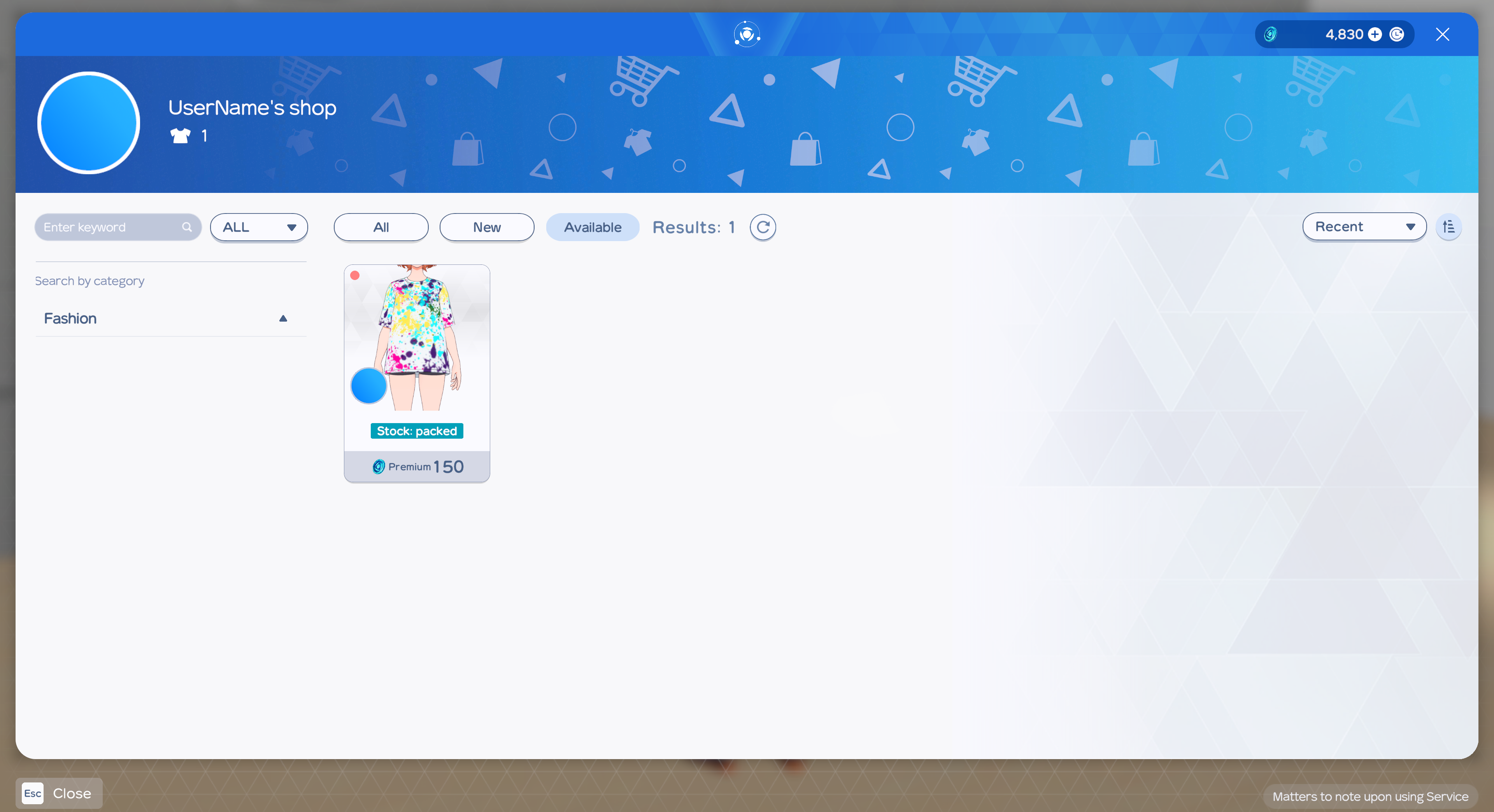
Task: Click the UserName shop profile avatar
Action: [89, 123]
